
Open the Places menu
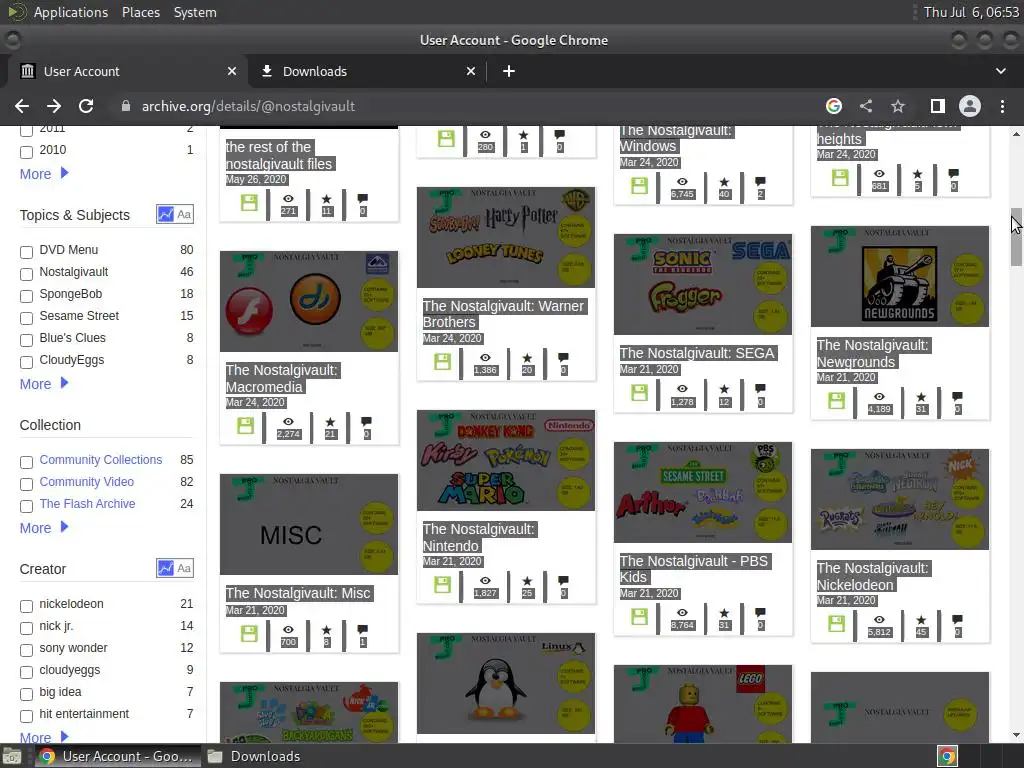point(140,12)
